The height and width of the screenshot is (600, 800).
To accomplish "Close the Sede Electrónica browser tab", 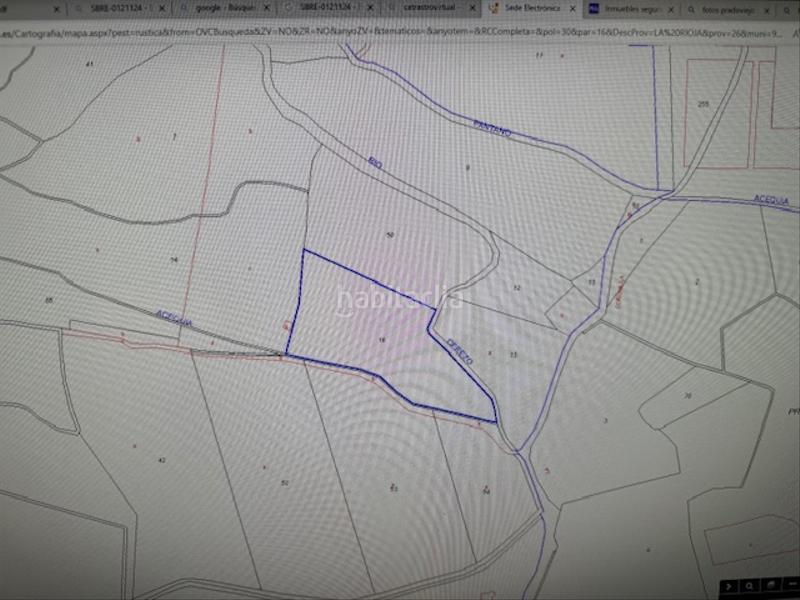I will point(572,8).
